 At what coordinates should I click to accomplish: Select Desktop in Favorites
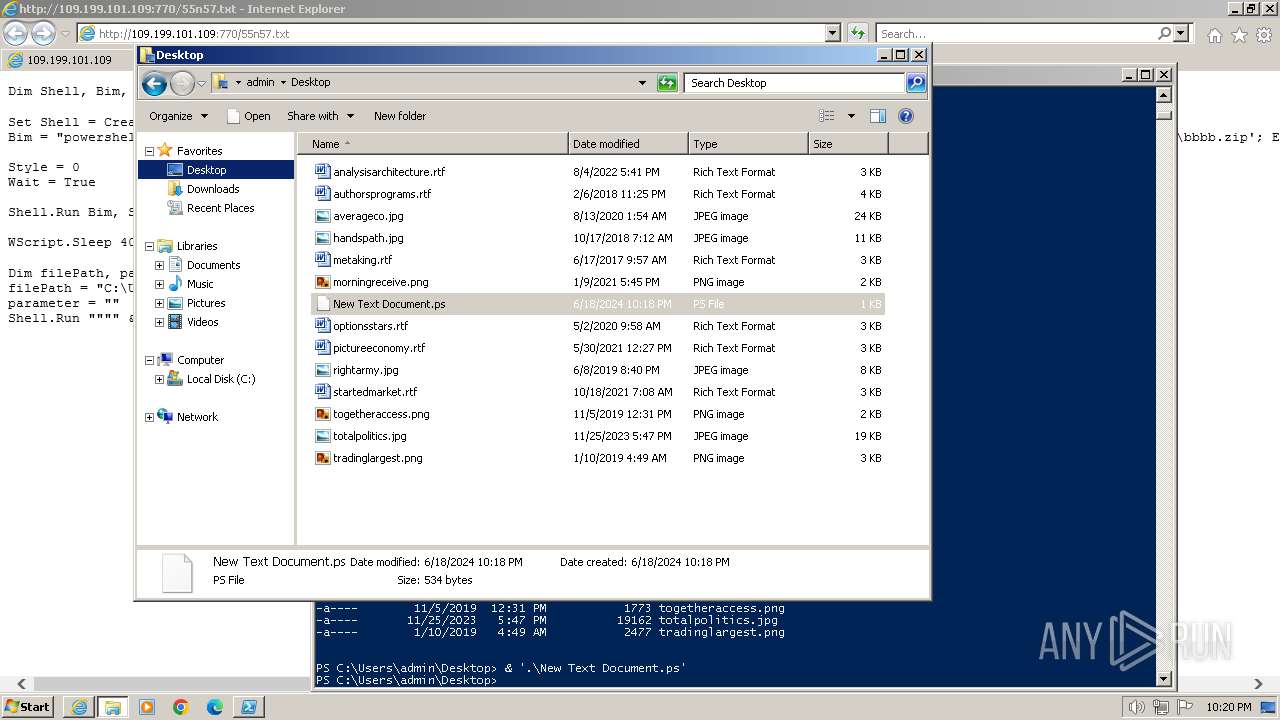coord(216,170)
